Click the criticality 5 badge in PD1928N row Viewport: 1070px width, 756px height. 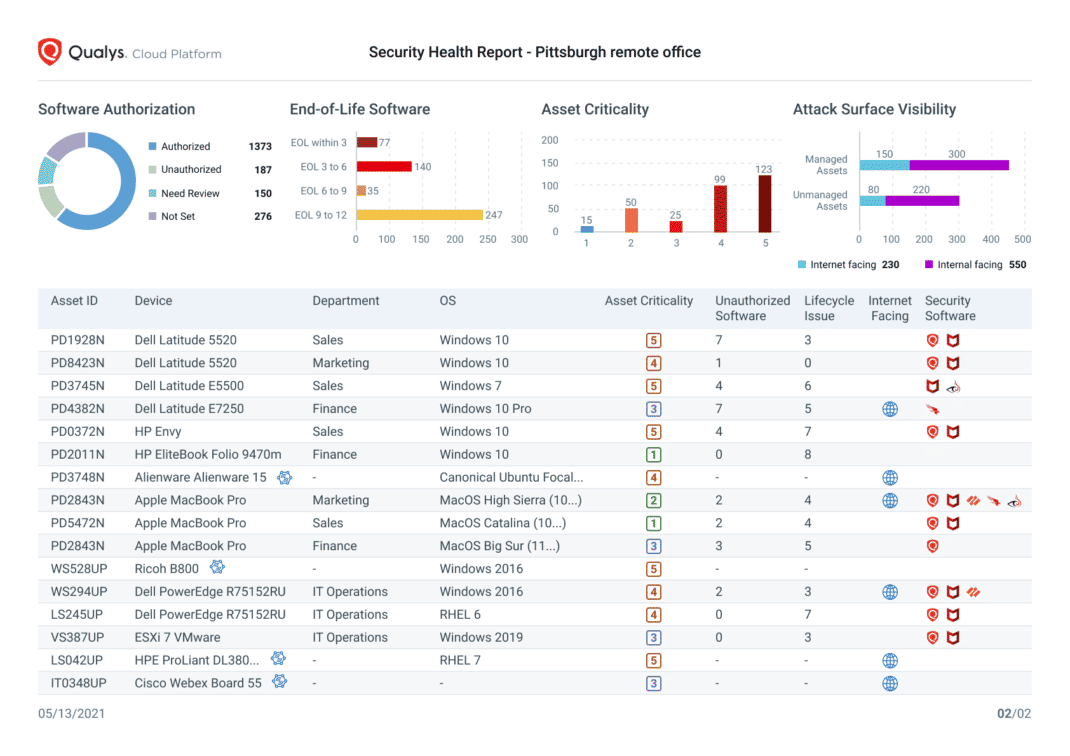tap(653, 340)
